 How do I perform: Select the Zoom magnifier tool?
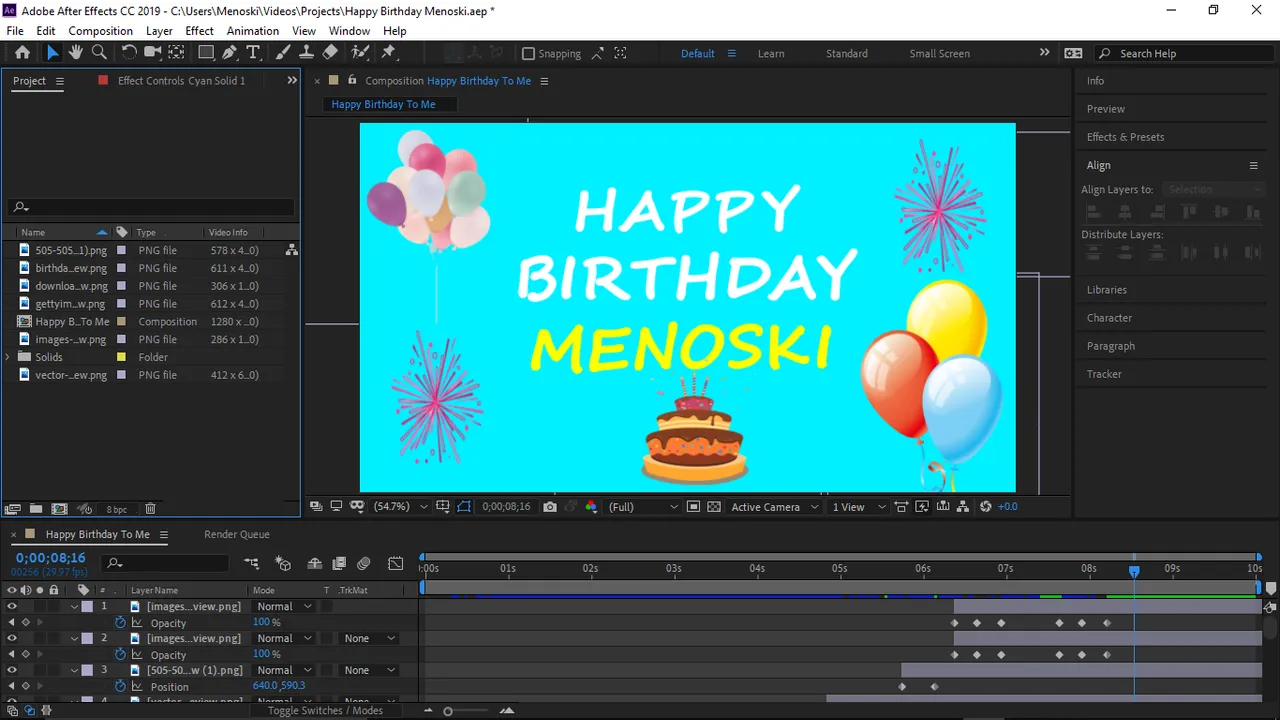point(99,53)
